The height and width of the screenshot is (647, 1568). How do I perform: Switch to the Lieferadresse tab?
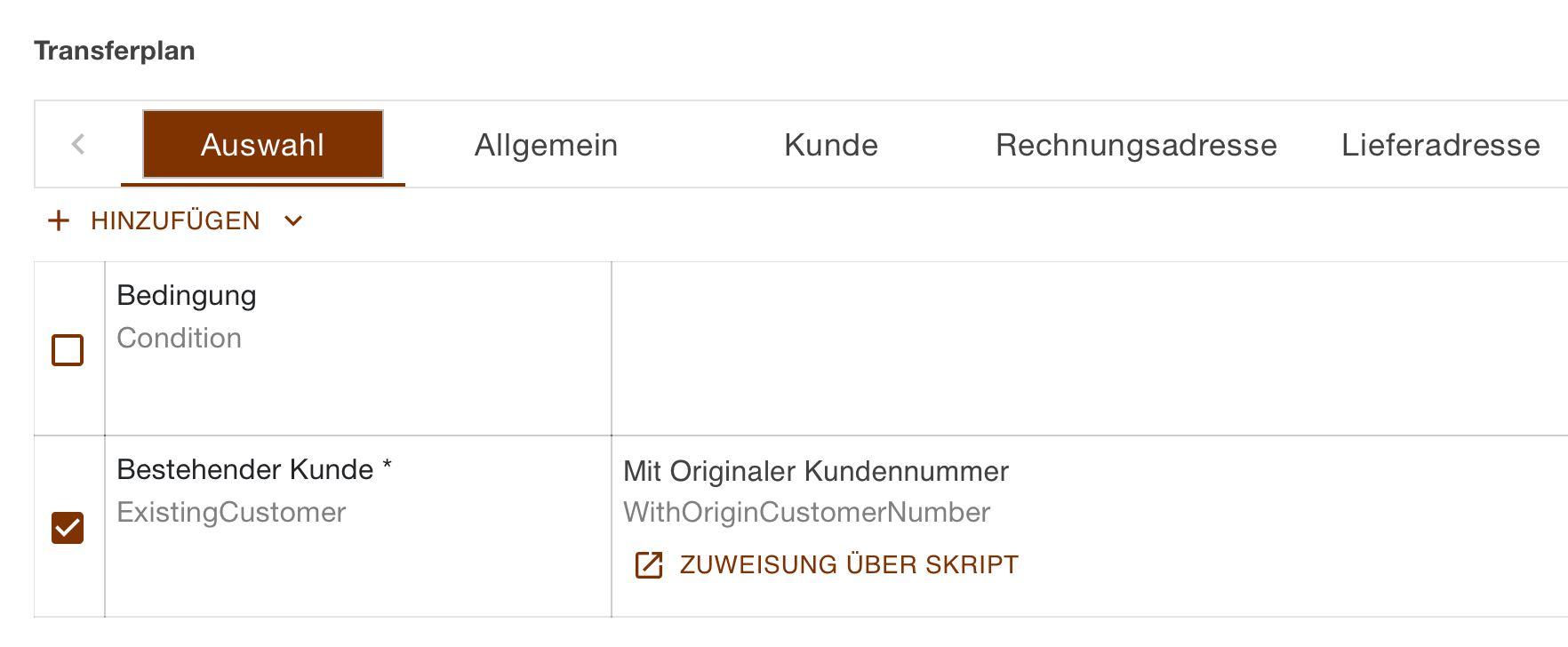pos(1440,145)
